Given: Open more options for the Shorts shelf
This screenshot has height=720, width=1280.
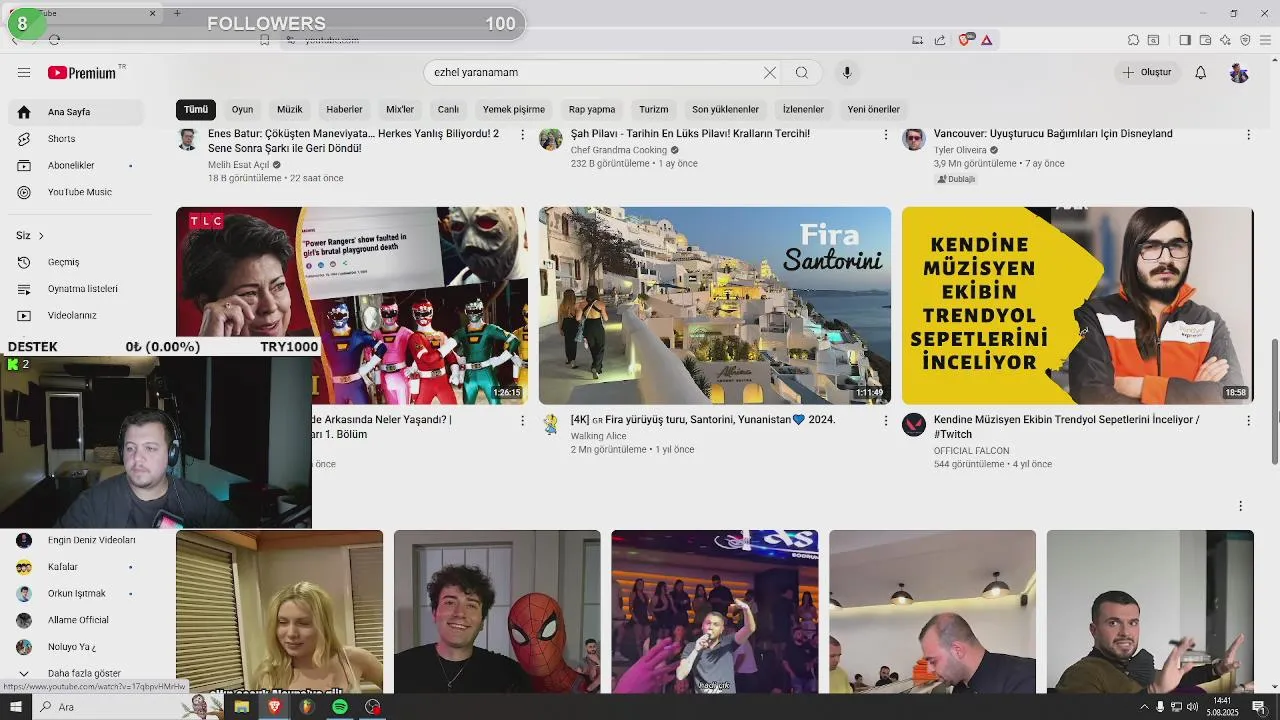Looking at the screenshot, I should tap(1240, 506).
